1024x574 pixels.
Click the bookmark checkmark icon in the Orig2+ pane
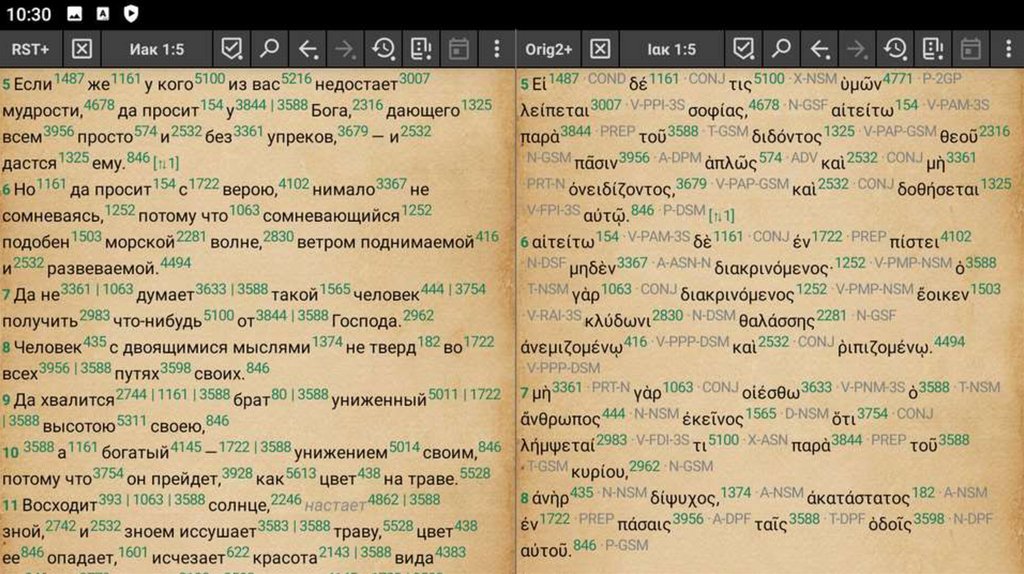point(743,48)
